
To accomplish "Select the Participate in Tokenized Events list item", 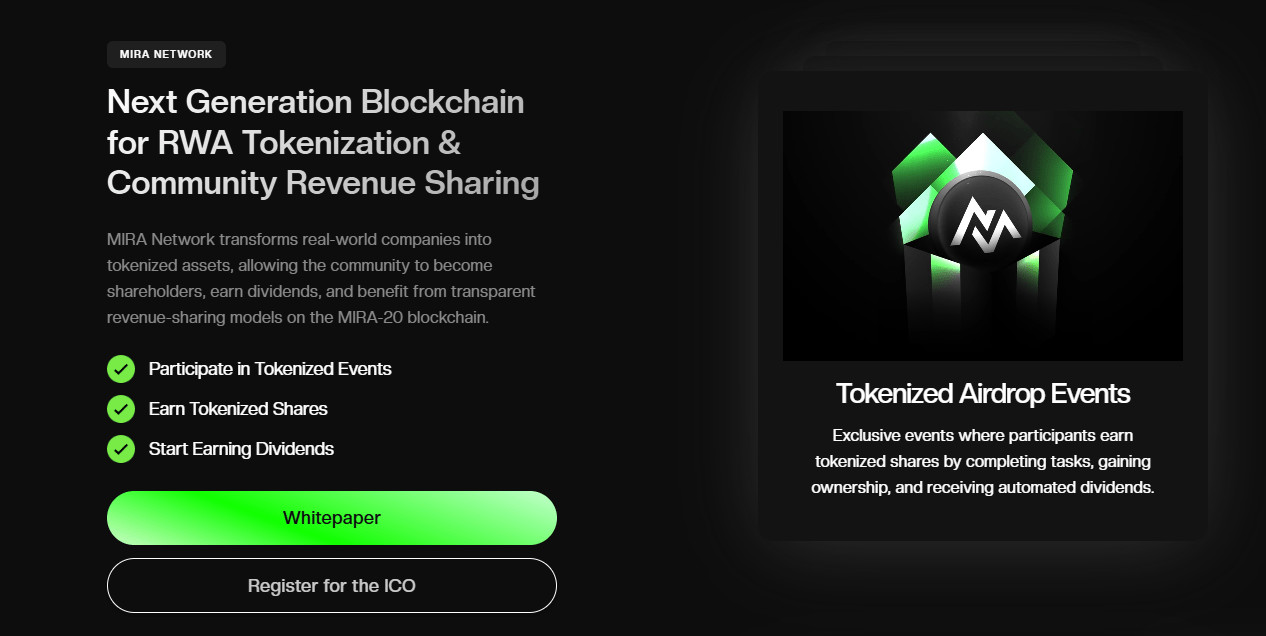I will 269,369.
